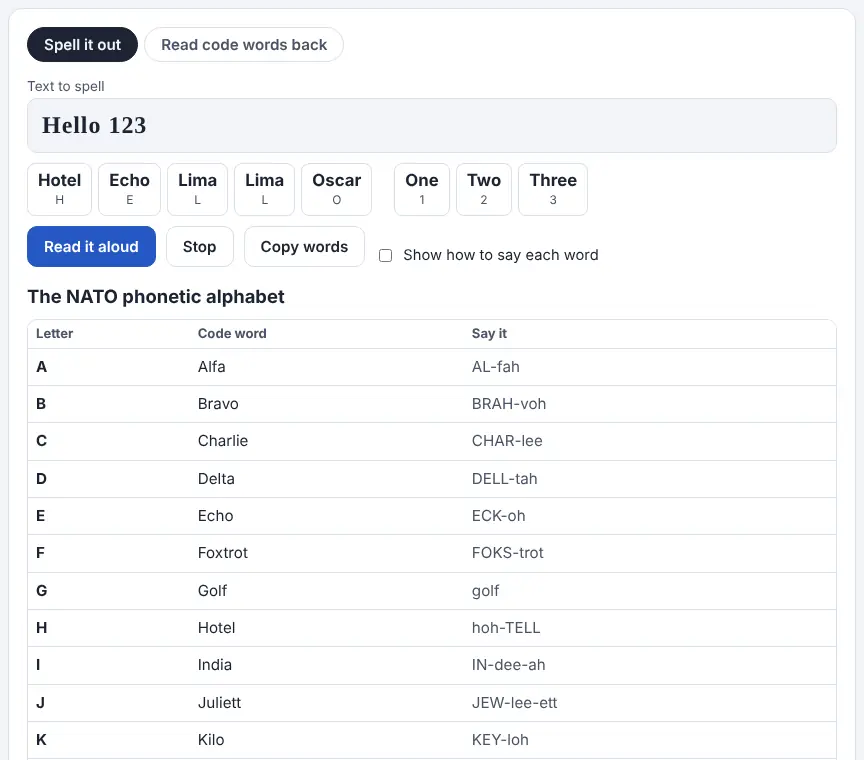This screenshot has width=864, height=760.
Task: Click the letter A in the table
Action: (41, 366)
